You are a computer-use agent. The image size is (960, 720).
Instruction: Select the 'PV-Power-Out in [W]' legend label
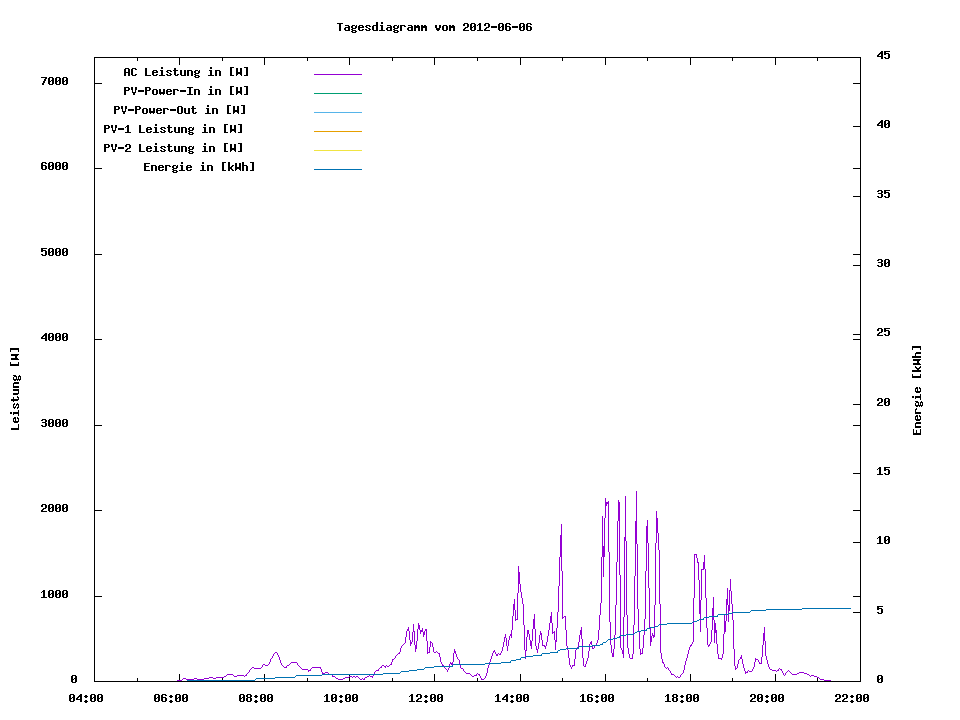click(180, 110)
